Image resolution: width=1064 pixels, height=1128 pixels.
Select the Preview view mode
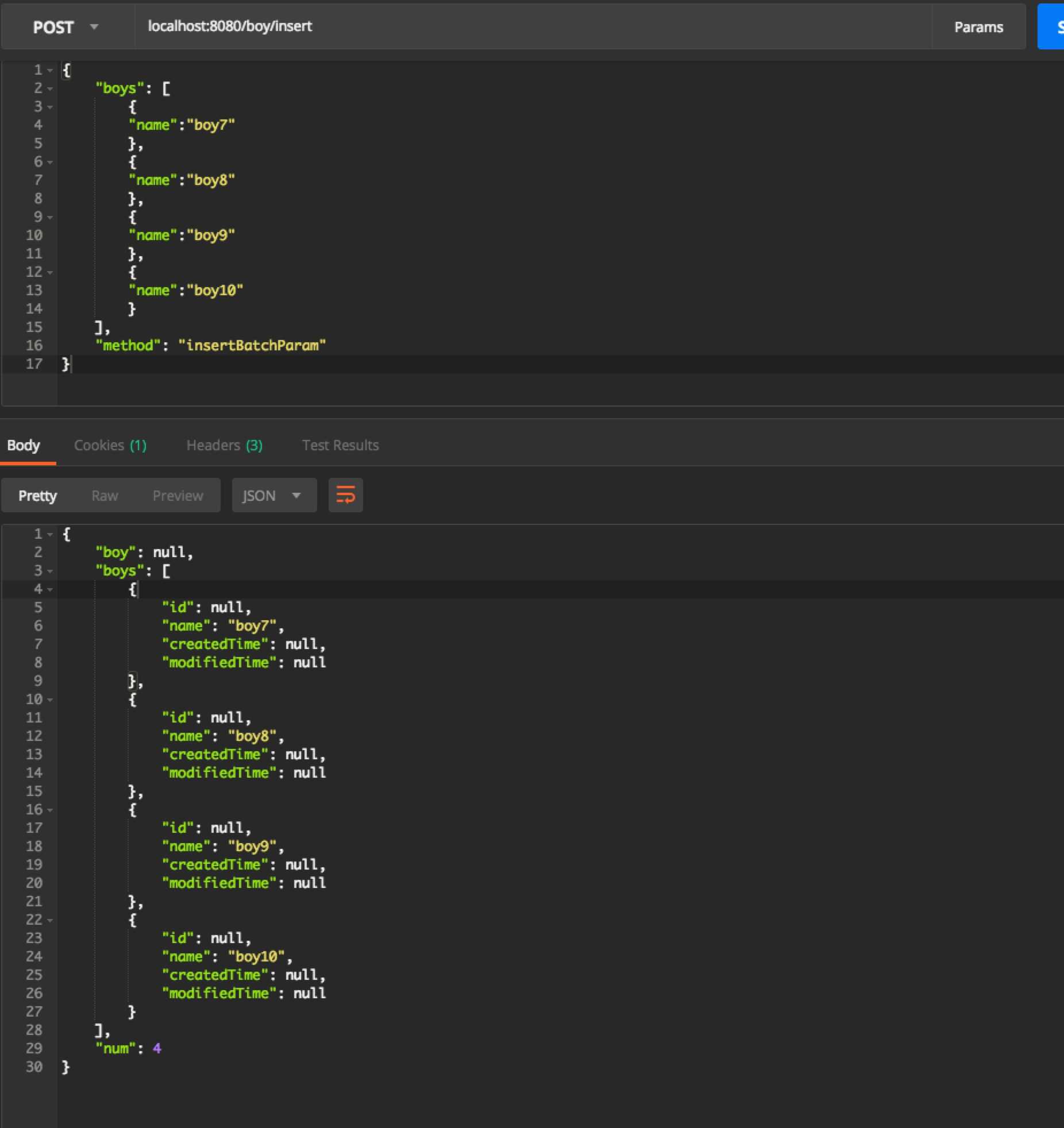tap(178, 496)
